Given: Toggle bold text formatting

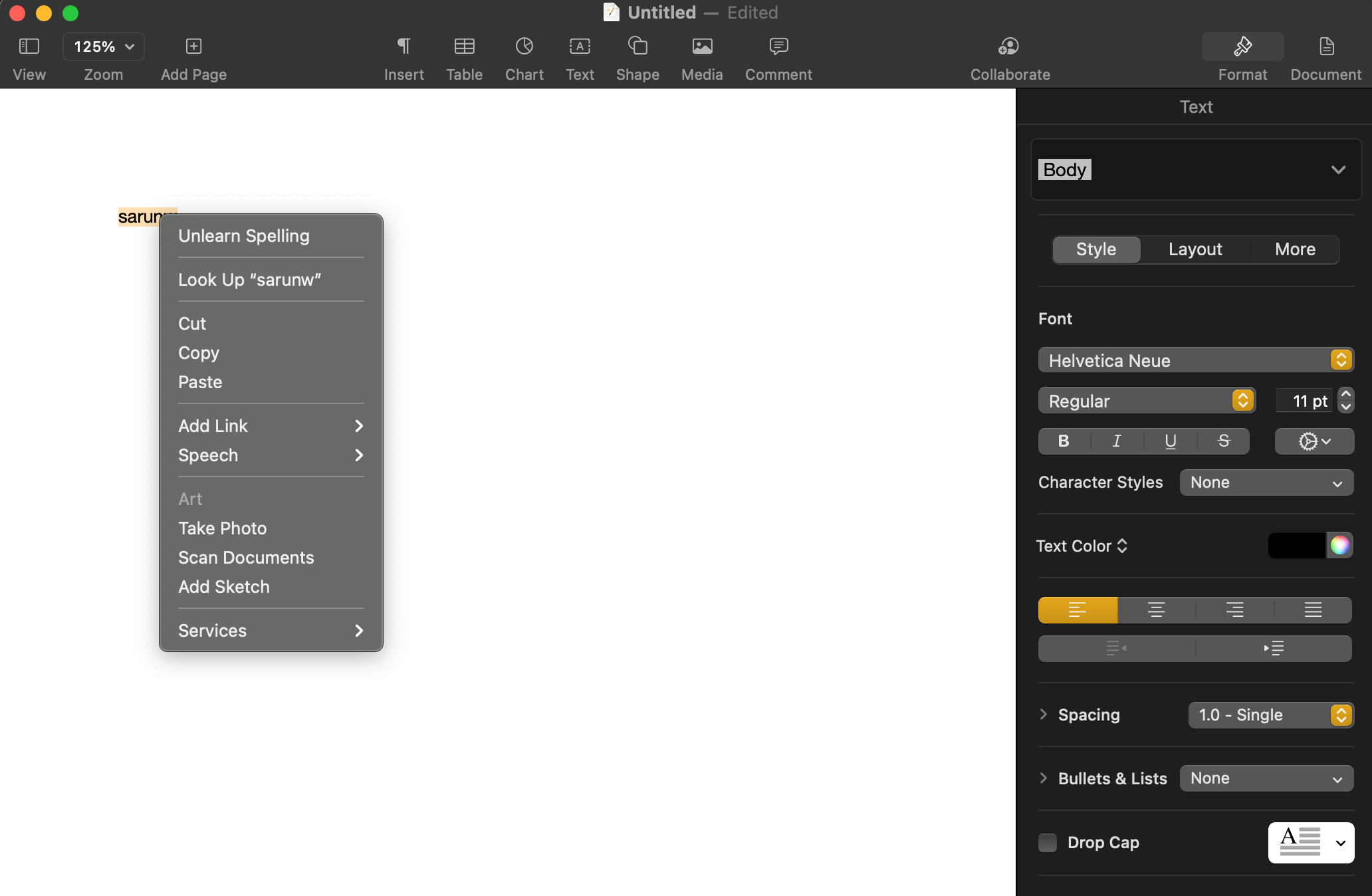Looking at the screenshot, I should point(1064,441).
